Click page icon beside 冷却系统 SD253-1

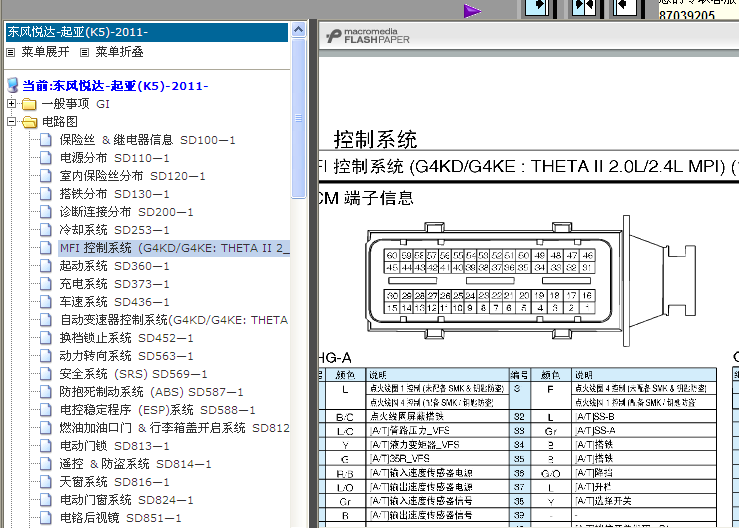(46, 230)
